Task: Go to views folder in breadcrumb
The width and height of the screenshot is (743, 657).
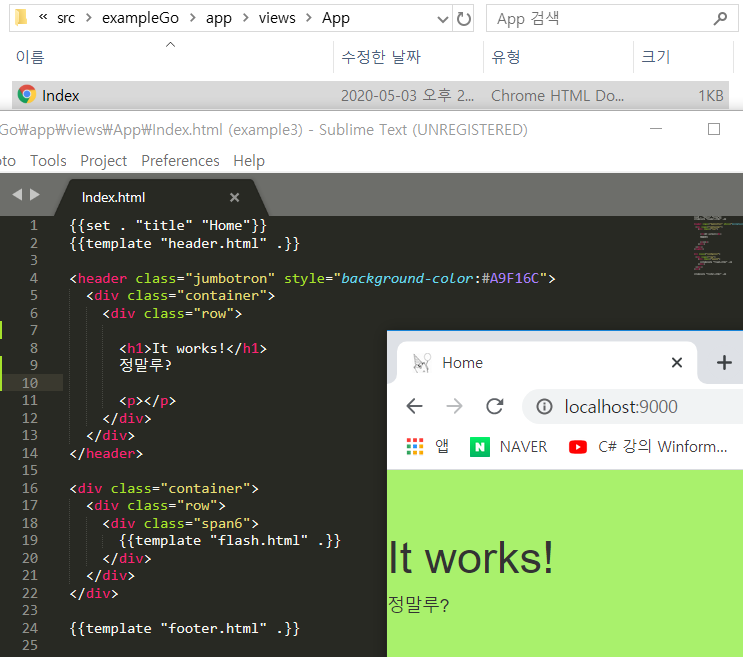Action: coord(277,18)
